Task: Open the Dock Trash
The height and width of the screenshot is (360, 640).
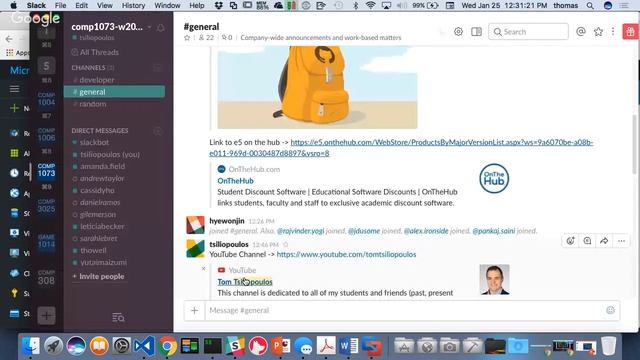Action: pos(608,346)
